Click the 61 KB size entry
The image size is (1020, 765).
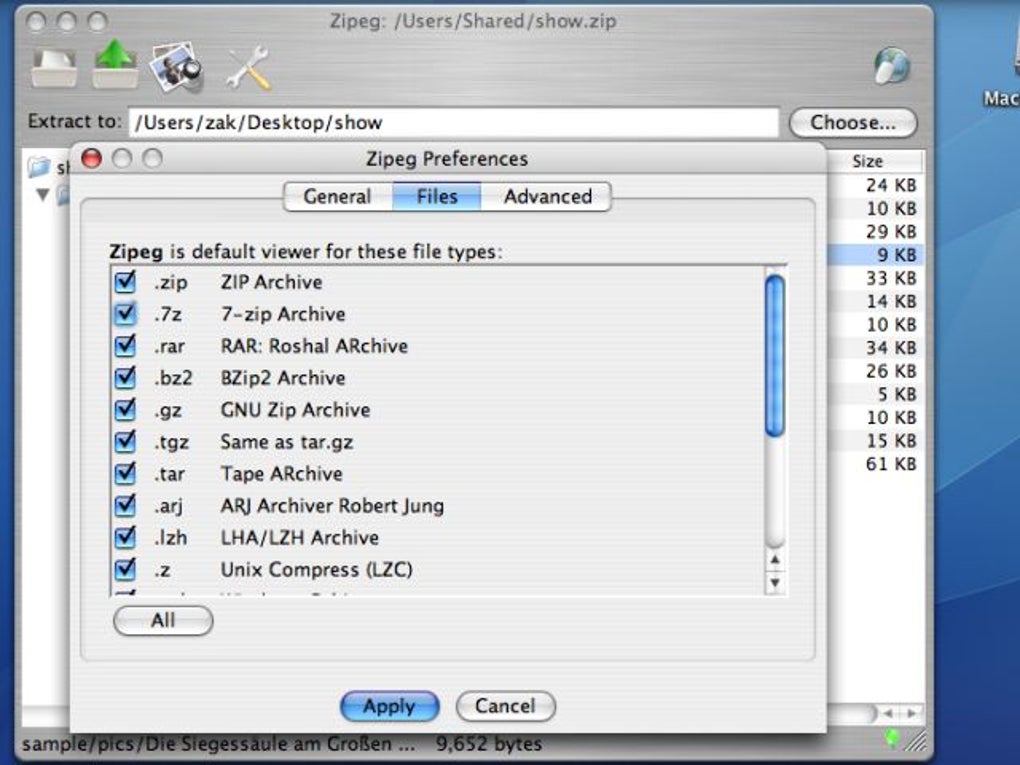click(891, 464)
